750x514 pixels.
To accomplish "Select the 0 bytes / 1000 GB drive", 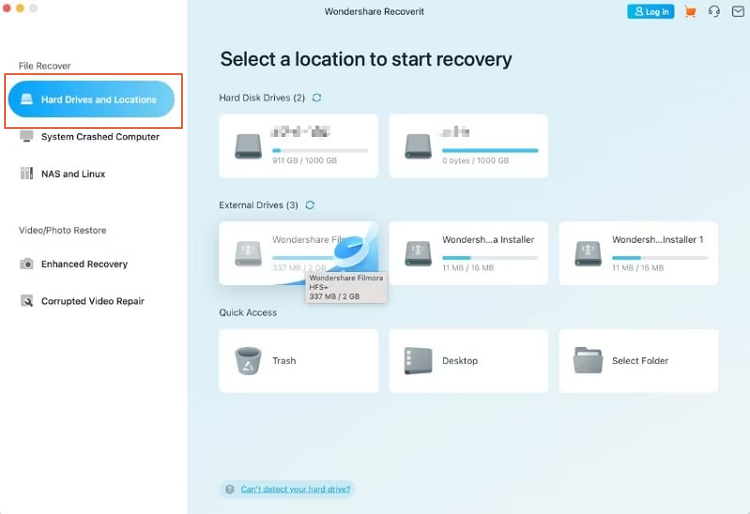I will point(468,146).
